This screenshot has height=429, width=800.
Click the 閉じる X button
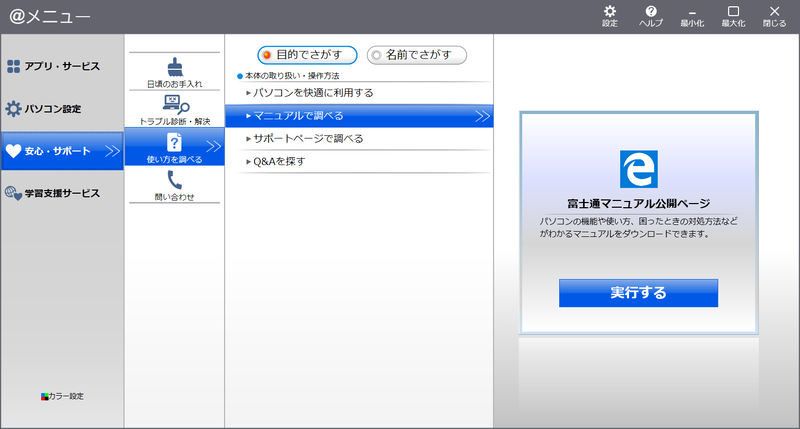click(774, 16)
